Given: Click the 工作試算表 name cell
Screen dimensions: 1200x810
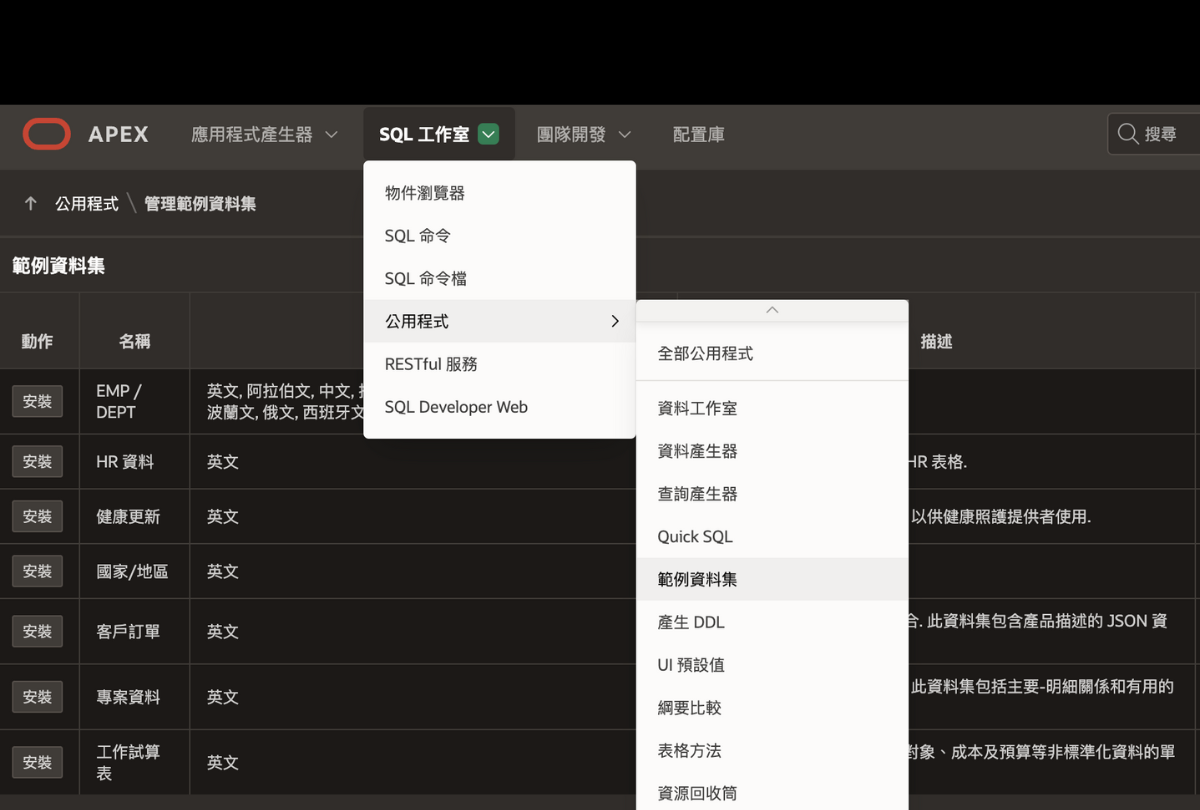Looking at the screenshot, I should click(135, 762).
